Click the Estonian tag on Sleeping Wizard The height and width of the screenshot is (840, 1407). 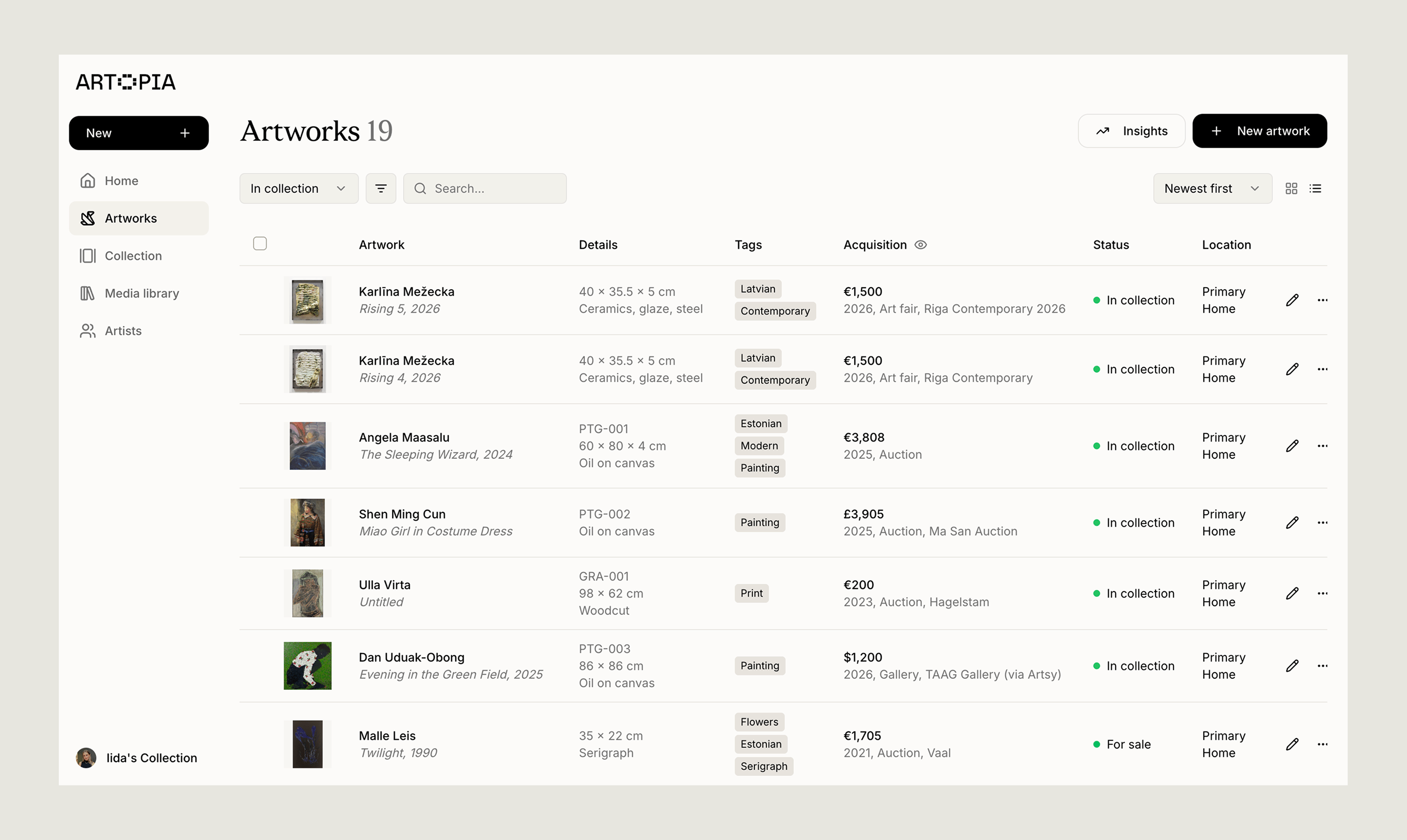(x=761, y=423)
